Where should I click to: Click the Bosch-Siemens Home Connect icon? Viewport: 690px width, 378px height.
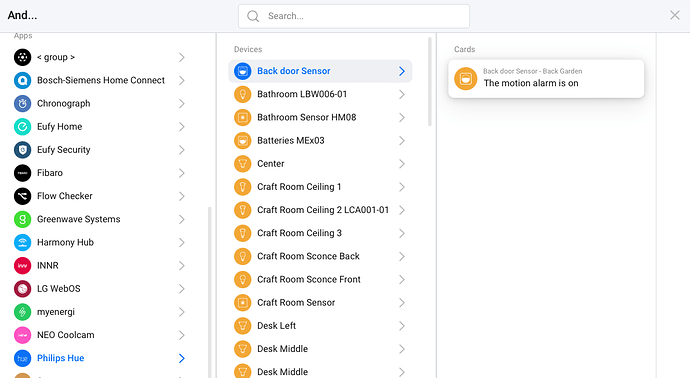(22, 81)
